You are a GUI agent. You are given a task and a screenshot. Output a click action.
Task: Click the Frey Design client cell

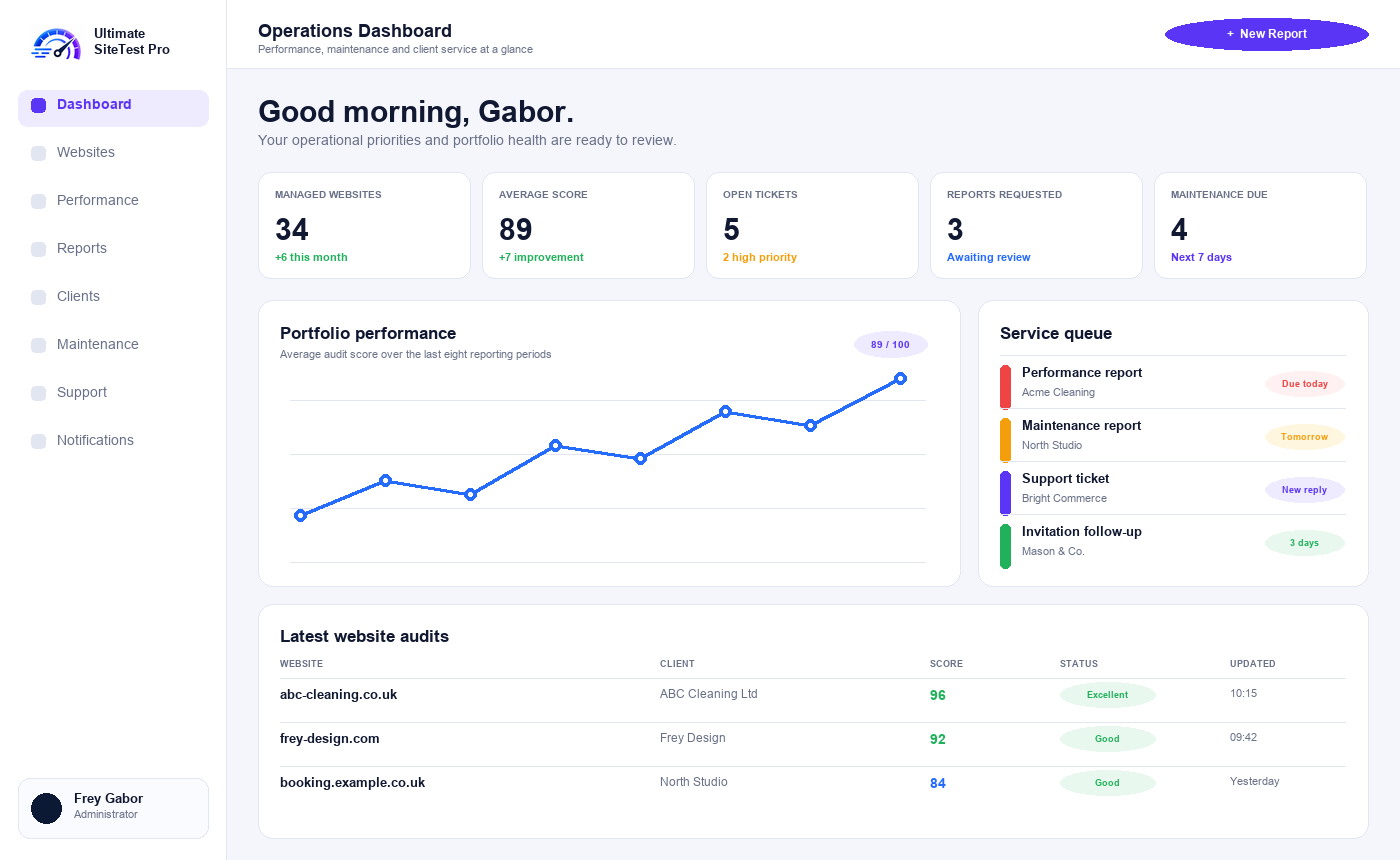pos(692,737)
